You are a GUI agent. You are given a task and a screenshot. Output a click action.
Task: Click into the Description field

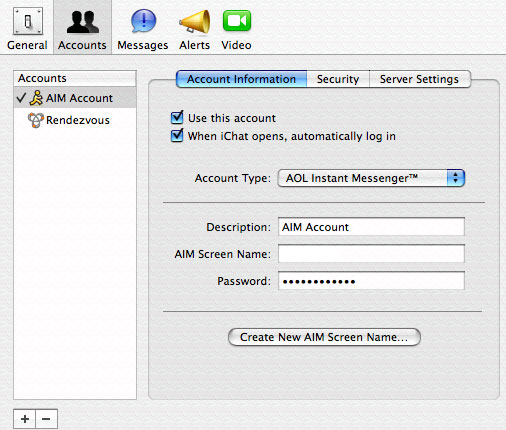coord(371,227)
